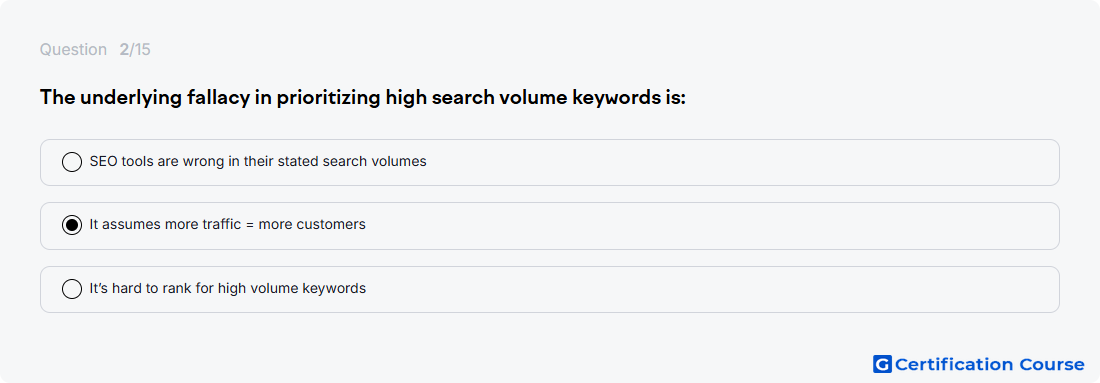Image resolution: width=1100 pixels, height=383 pixels.
Task: Click the 2/15 question counter
Action: click(135, 50)
